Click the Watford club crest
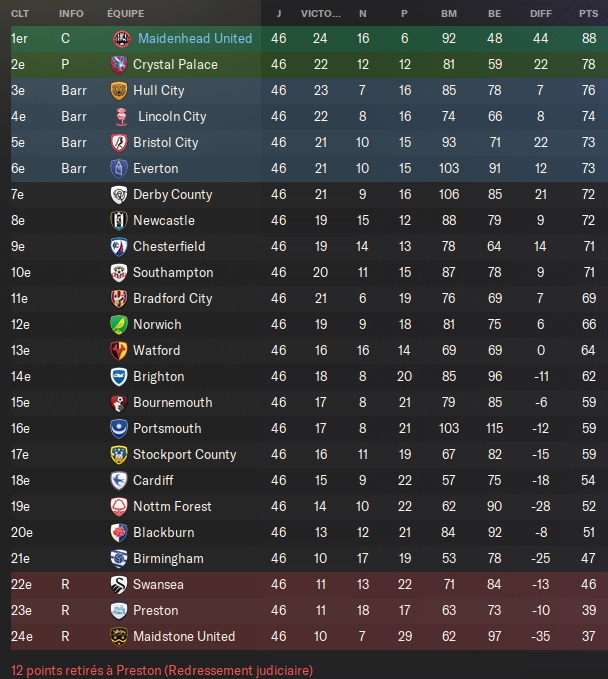Image resolution: width=608 pixels, height=679 pixels. point(119,350)
